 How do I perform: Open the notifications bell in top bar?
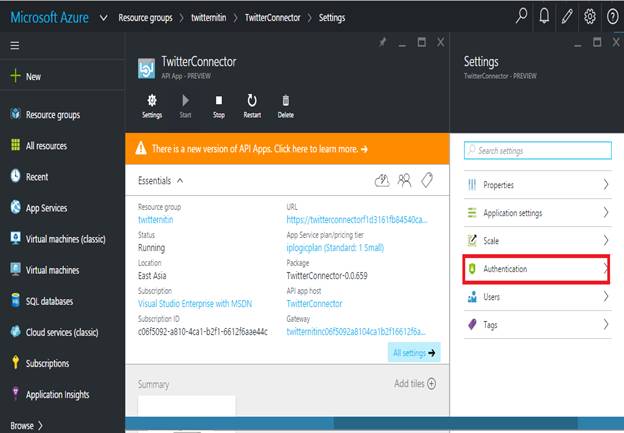coord(544,16)
